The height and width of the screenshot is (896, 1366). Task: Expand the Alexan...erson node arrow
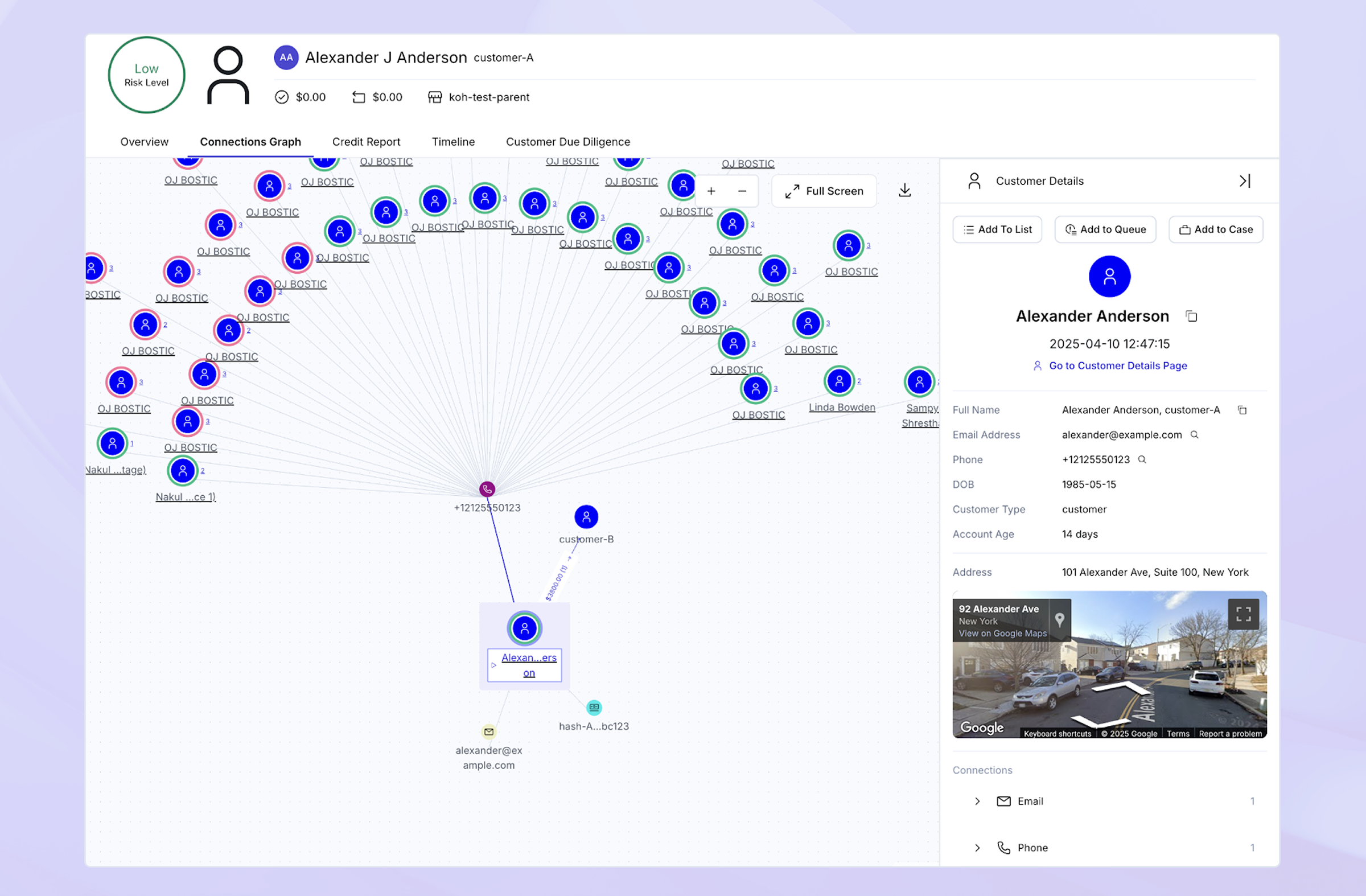(x=493, y=665)
